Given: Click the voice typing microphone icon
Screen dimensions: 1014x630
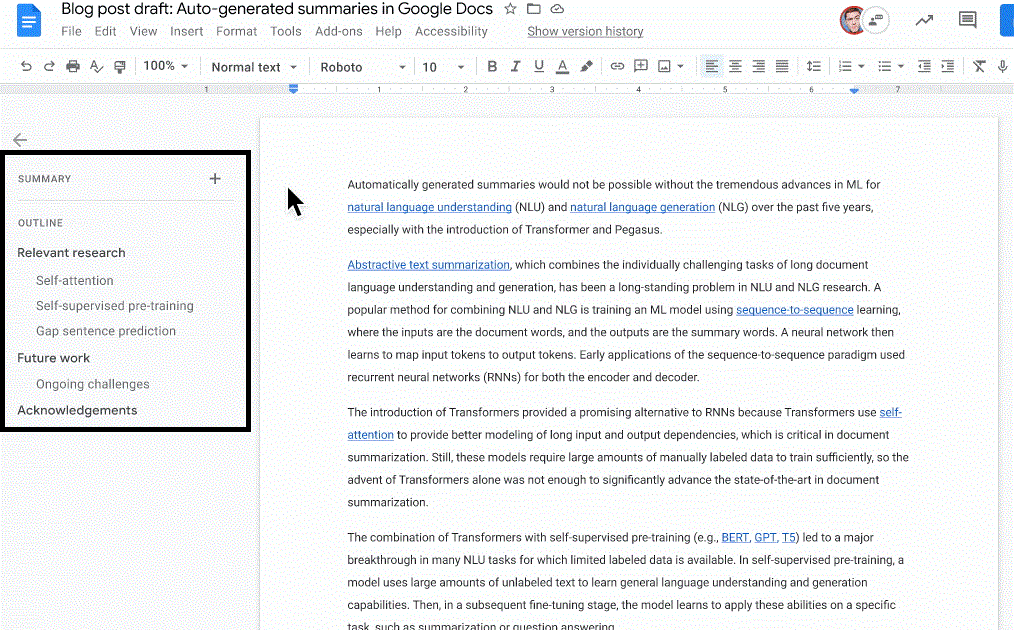Looking at the screenshot, I should 1002,67.
